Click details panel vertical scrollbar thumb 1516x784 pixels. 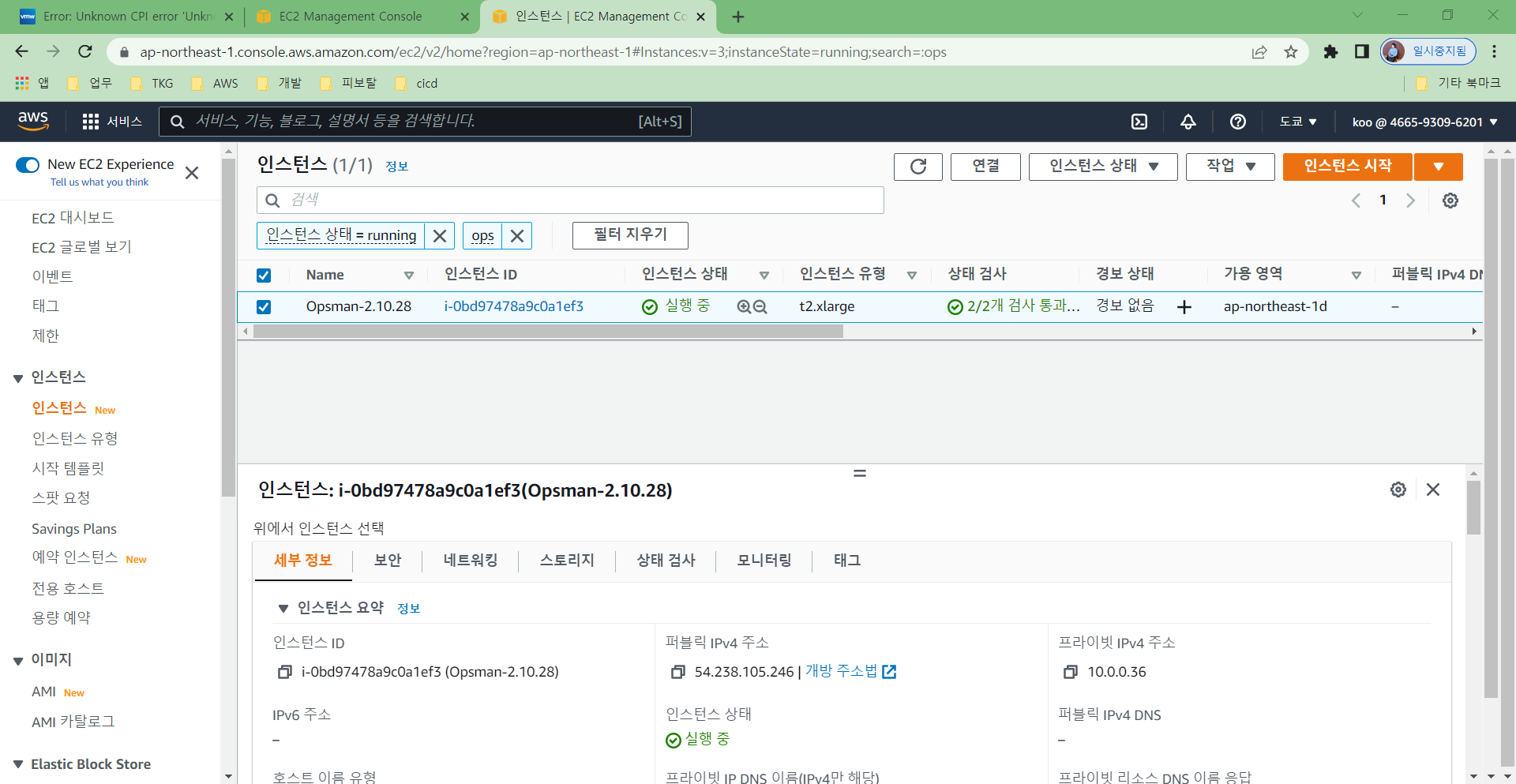click(x=1473, y=507)
